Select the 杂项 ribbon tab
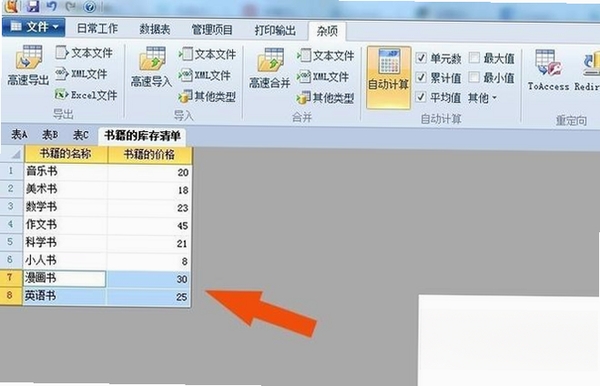The image size is (600, 386). tap(327, 31)
